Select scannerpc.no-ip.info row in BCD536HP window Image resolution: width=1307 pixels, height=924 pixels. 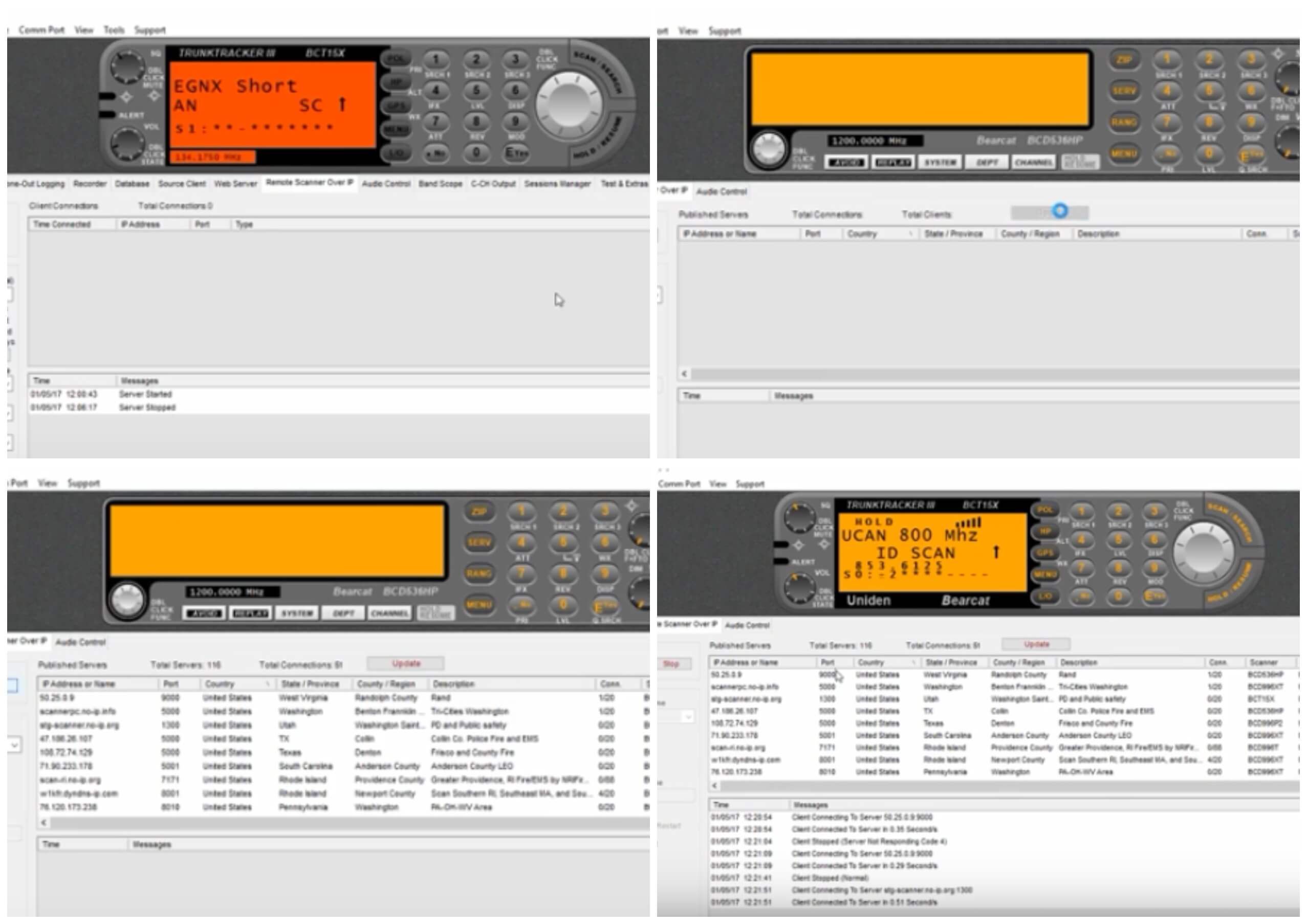tap(344, 712)
